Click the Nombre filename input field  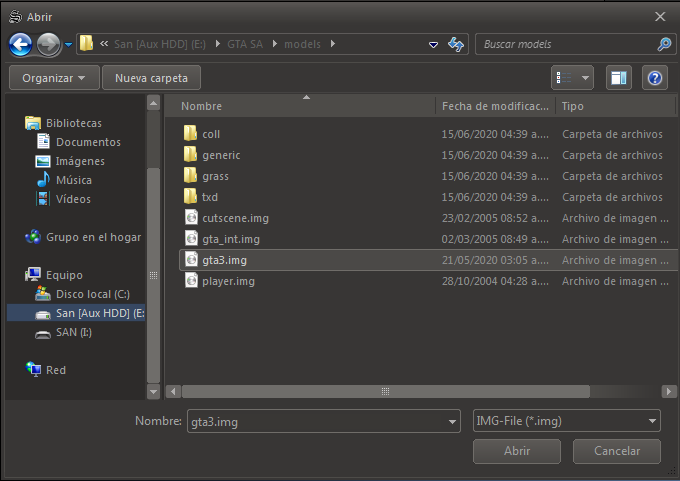point(317,421)
